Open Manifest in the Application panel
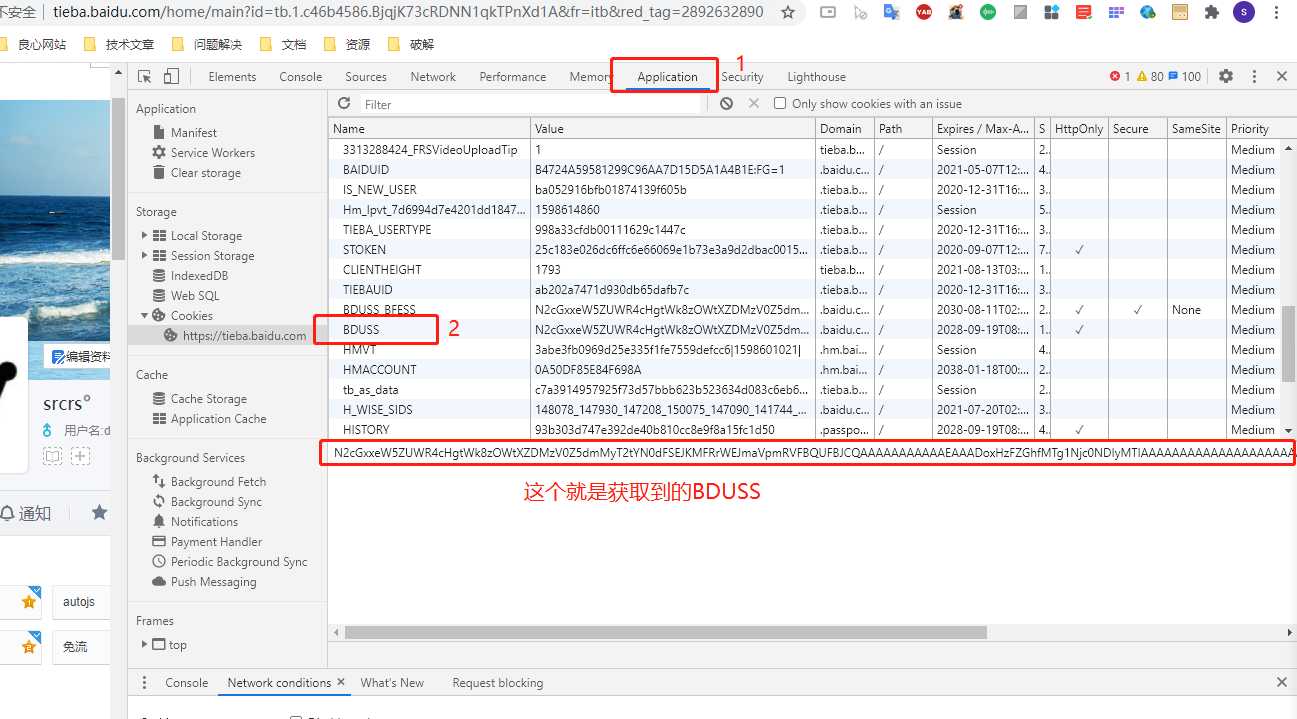This screenshot has height=719, width=1297. point(193,133)
